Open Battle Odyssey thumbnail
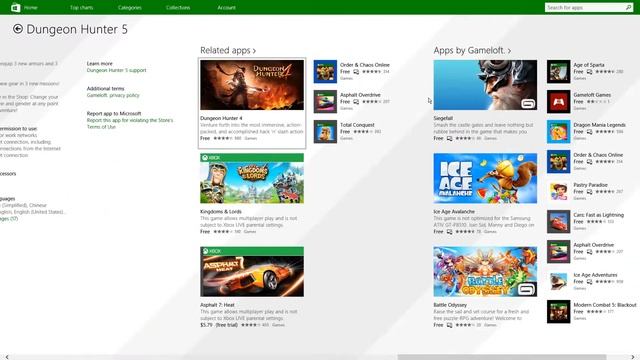This screenshot has height=360, width=640. (x=485, y=271)
